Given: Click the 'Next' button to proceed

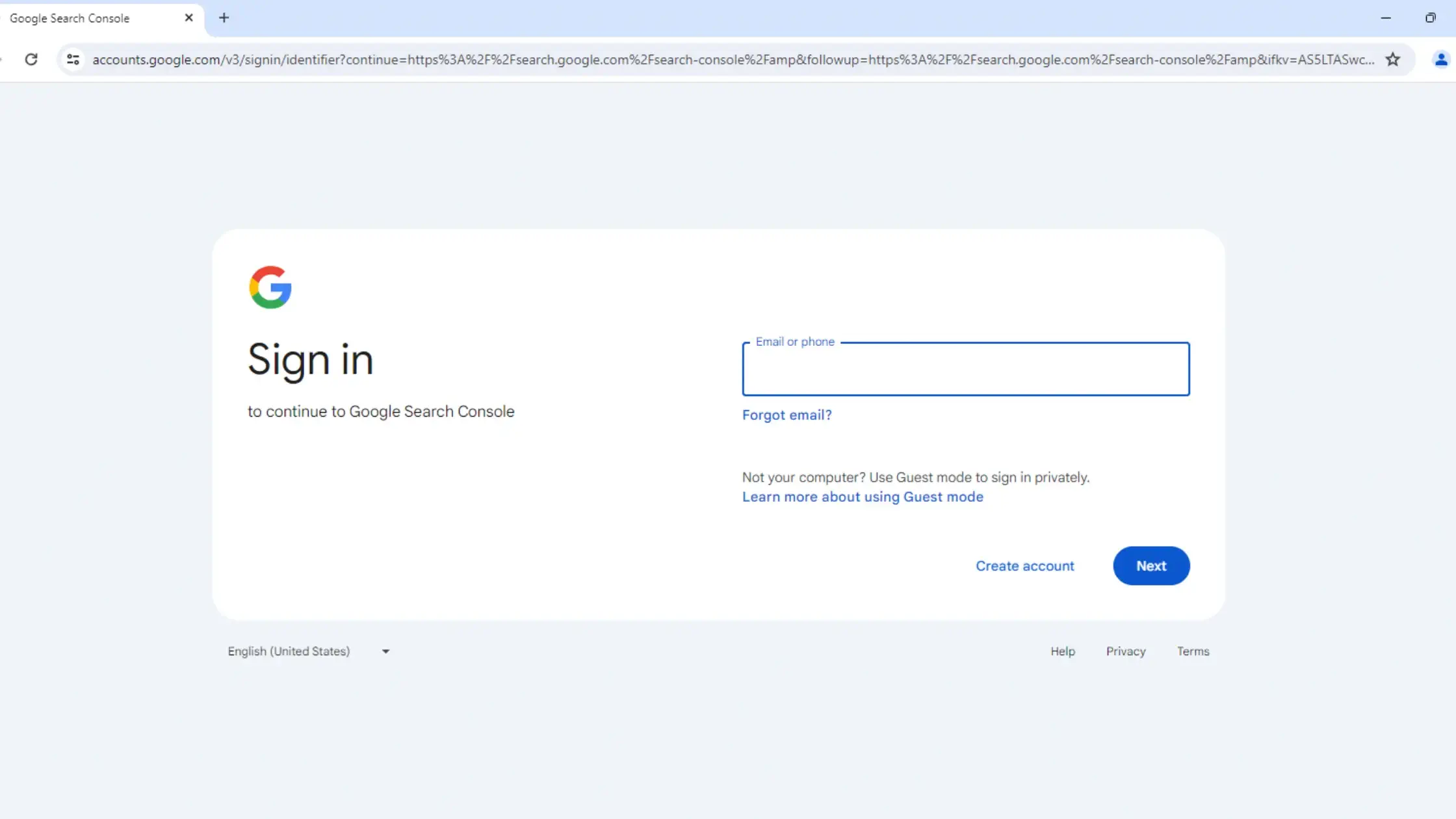Looking at the screenshot, I should coord(1152,566).
